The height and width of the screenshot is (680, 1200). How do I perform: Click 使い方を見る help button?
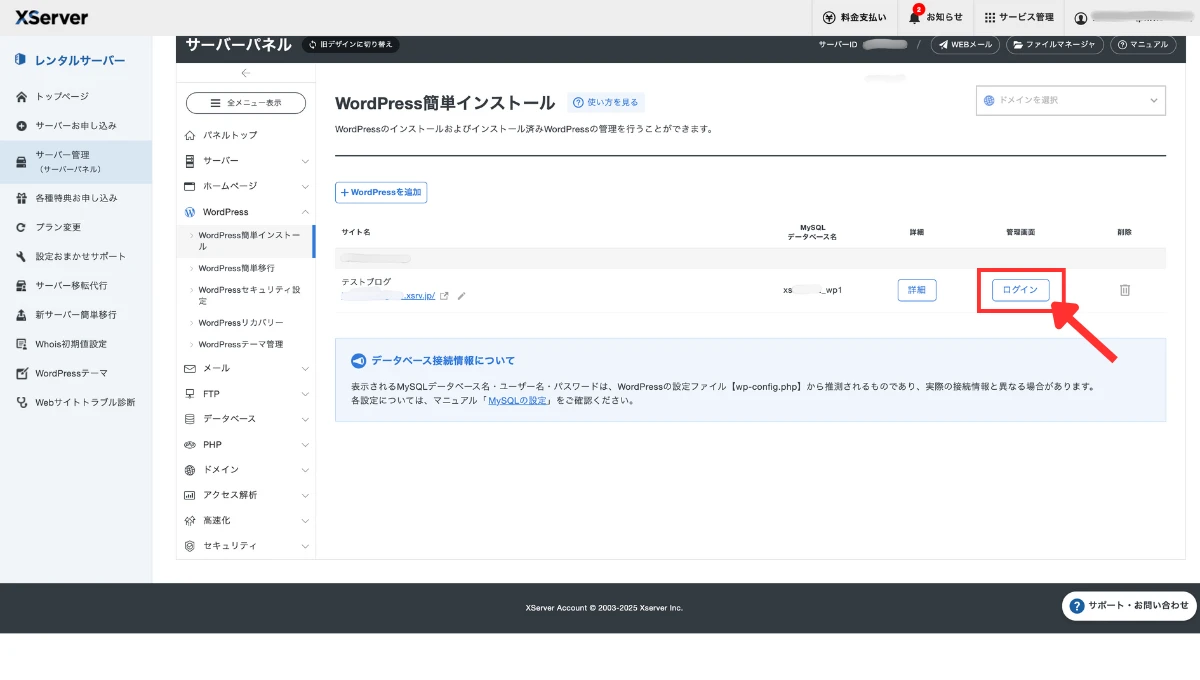point(606,102)
